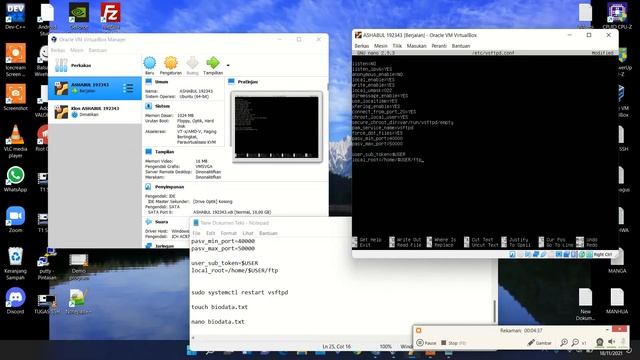Viewport: 640px width, 360px height.
Task: Click the 'sudo systemctl restart vsftpd' line in Notepad
Action: pos(240,293)
